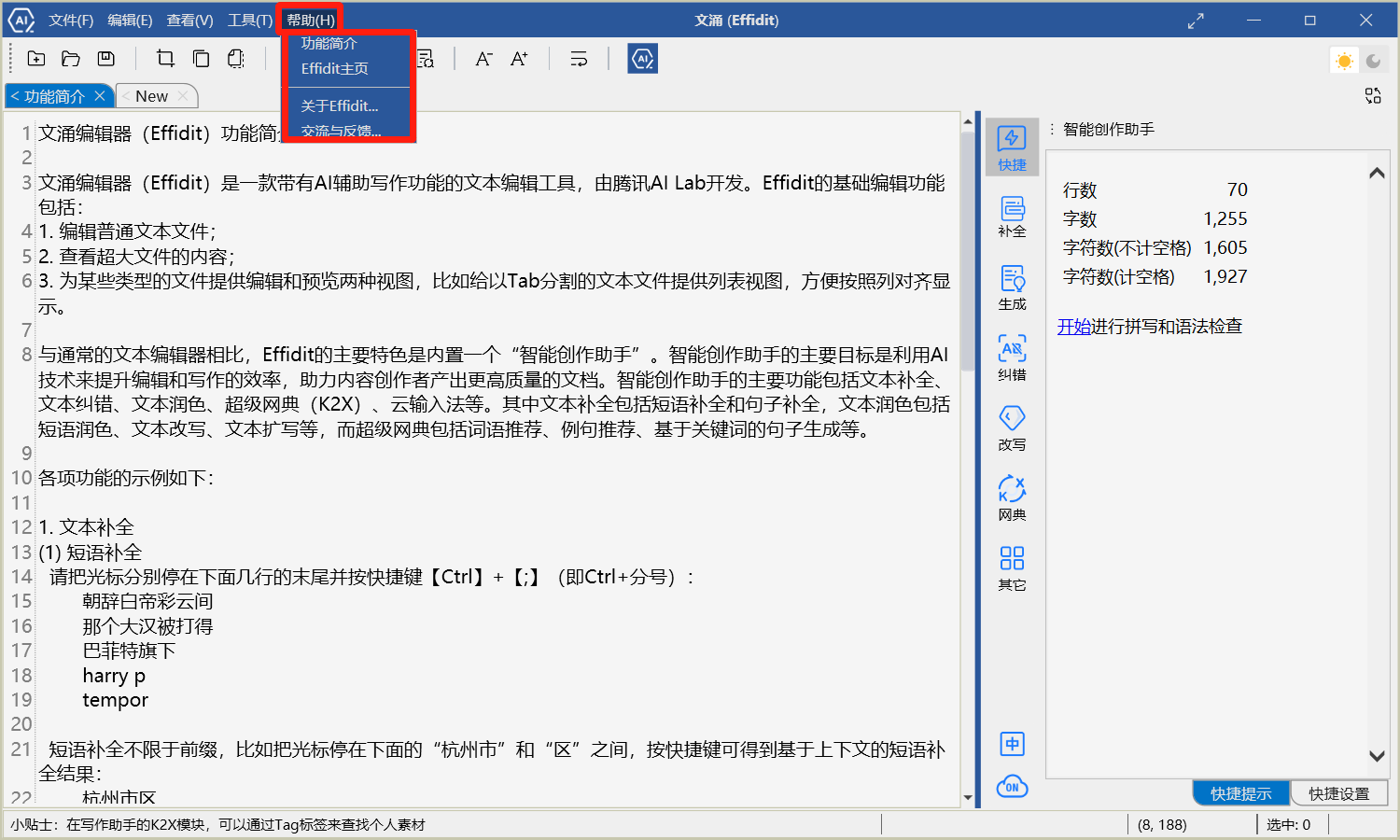Image resolution: width=1400 pixels, height=840 pixels.
Task: Open the 文件(F) menu
Action: pos(71,20)
